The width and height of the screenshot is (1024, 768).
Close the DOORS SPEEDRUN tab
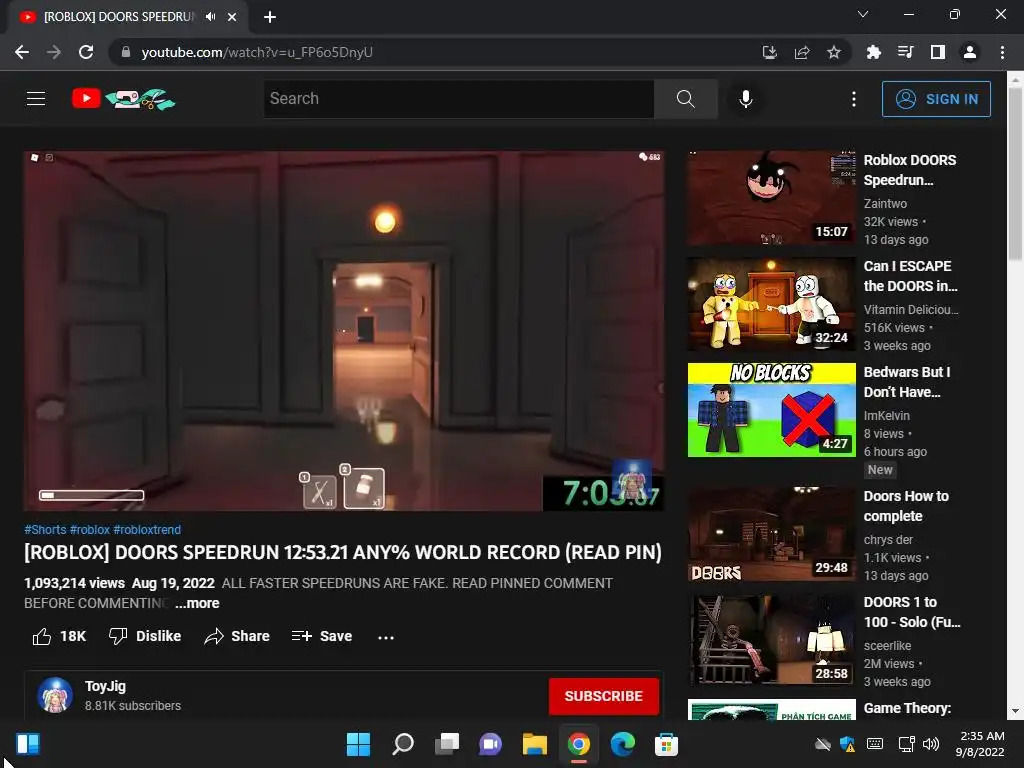[232, 17]
